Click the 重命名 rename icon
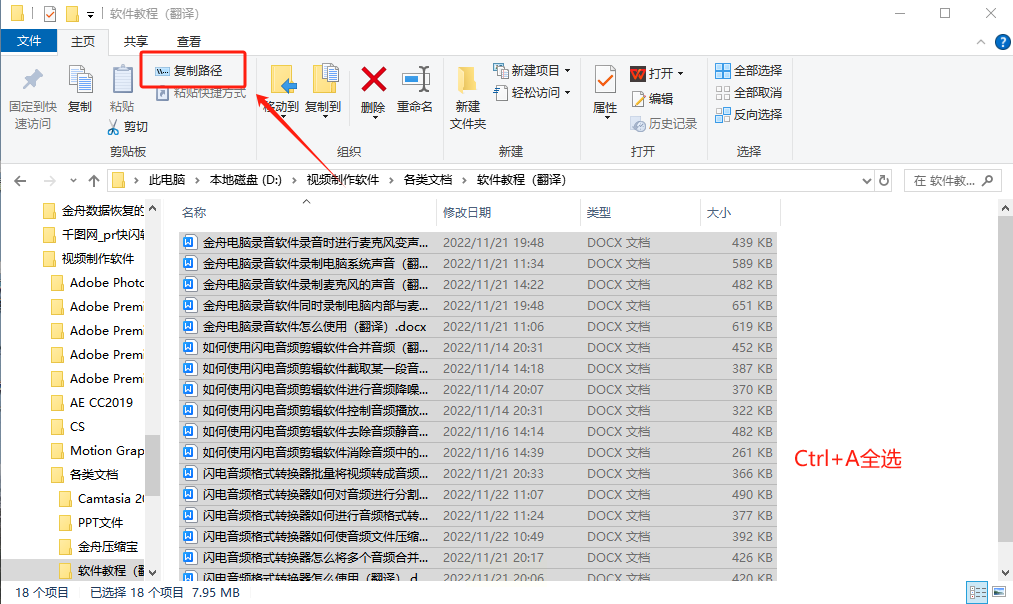Viewport: 1013px width, 604px height. pos(415,79)
